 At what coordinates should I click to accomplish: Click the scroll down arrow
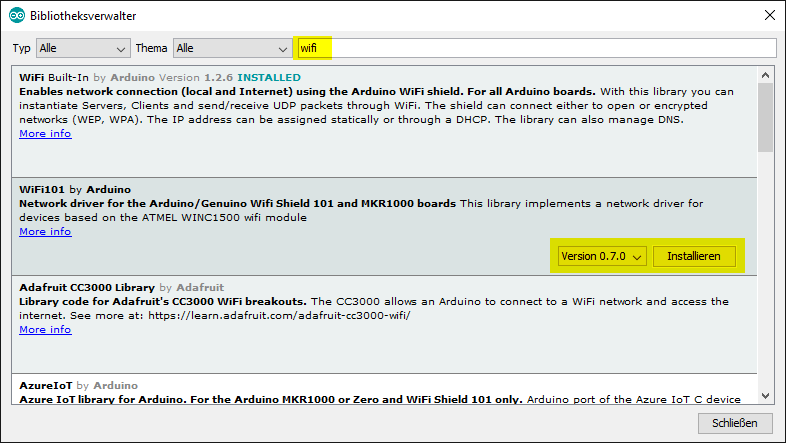pos(765,396)
